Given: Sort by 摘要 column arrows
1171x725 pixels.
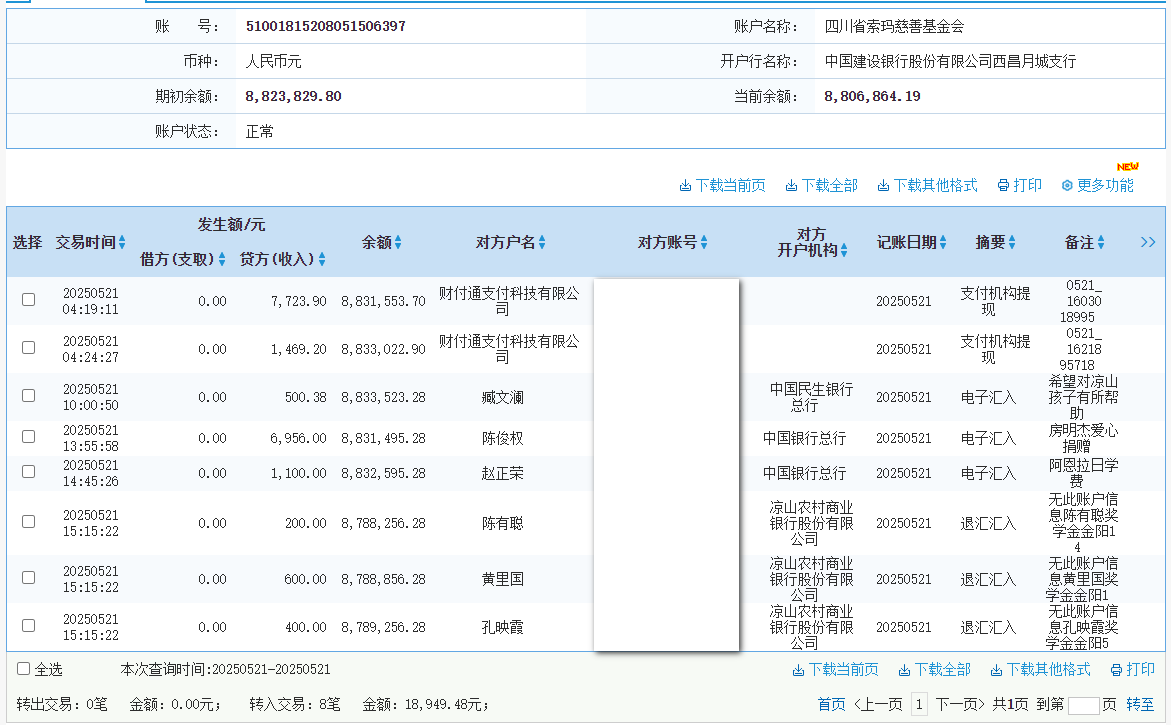Looking at the screenshot, I should (1012, 242).
